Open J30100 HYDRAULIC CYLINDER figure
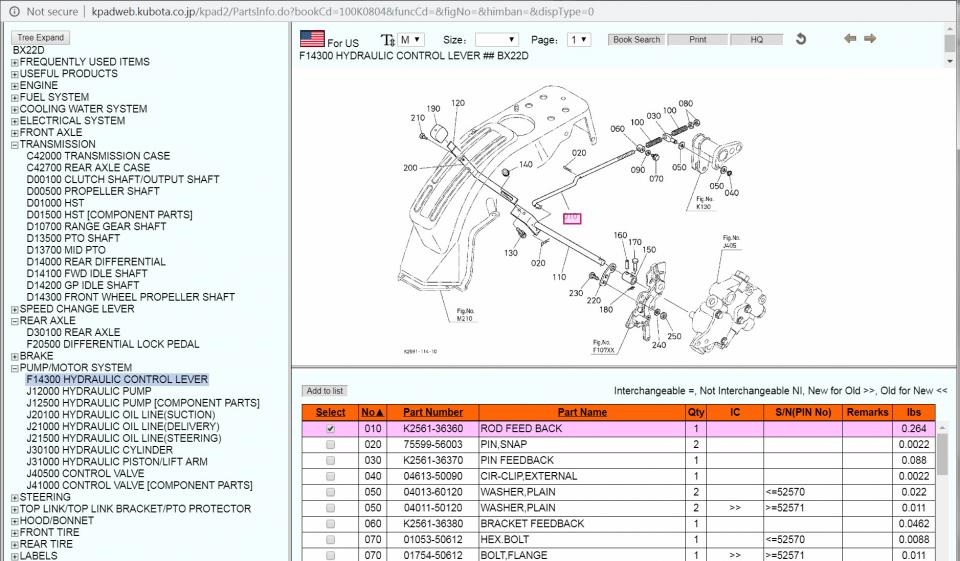 99,450
